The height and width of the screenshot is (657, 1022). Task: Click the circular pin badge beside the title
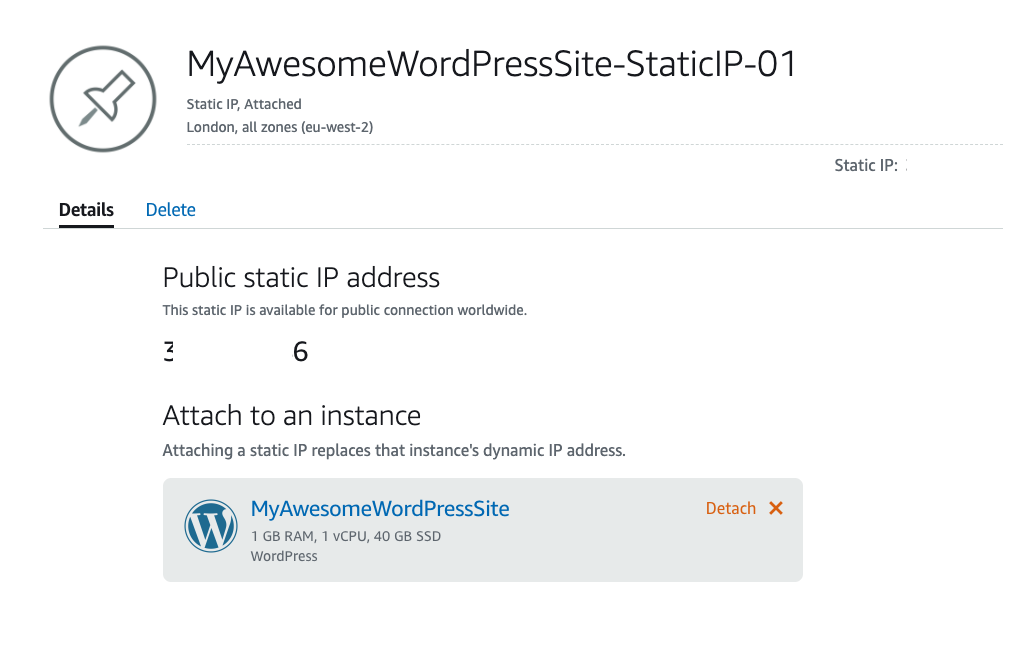[x=103, y=97]
